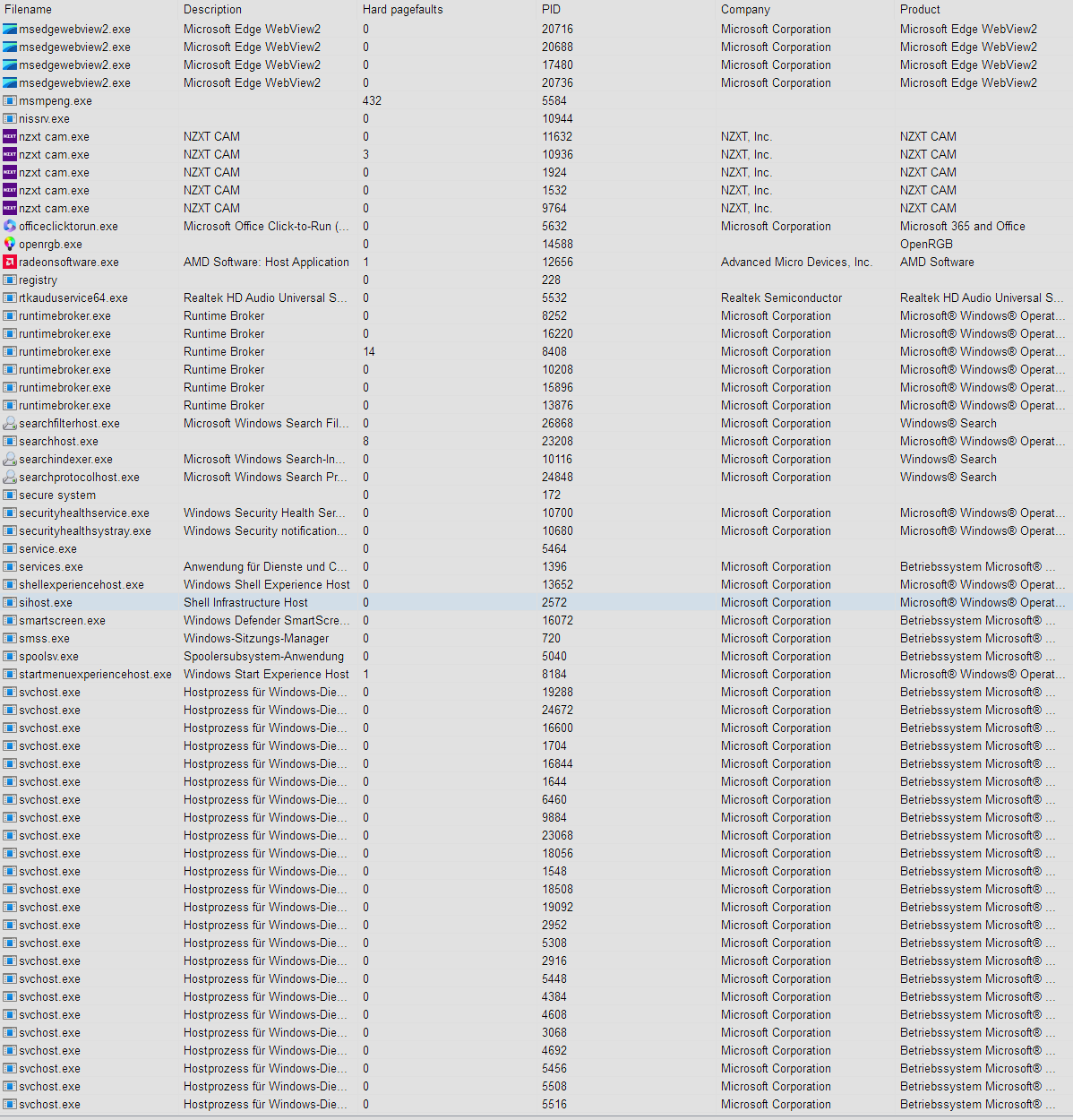The width and height of the screenshot is (1073, 1120).
Task: Click the officeclicktorun.exe Office icon
Action: pos(10,226)
